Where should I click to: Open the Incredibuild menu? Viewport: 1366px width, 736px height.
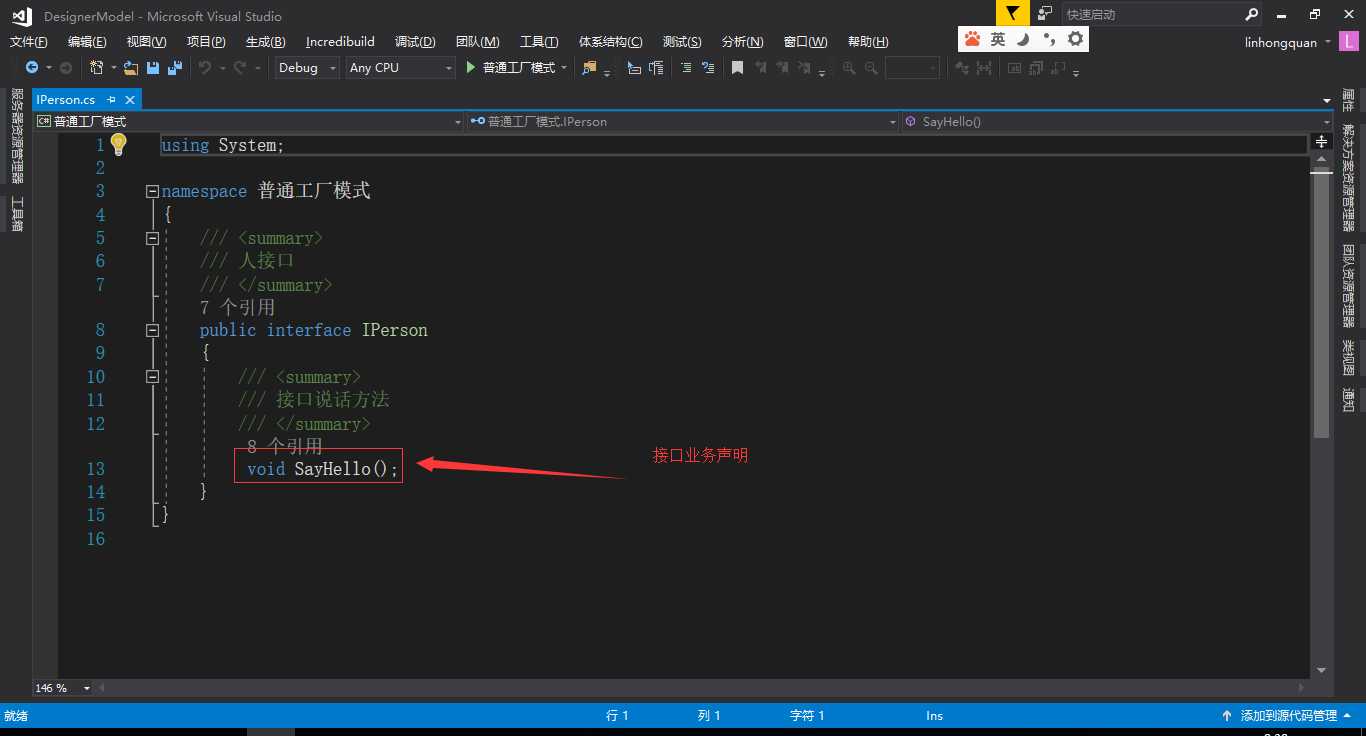click(x=340, y=41)
